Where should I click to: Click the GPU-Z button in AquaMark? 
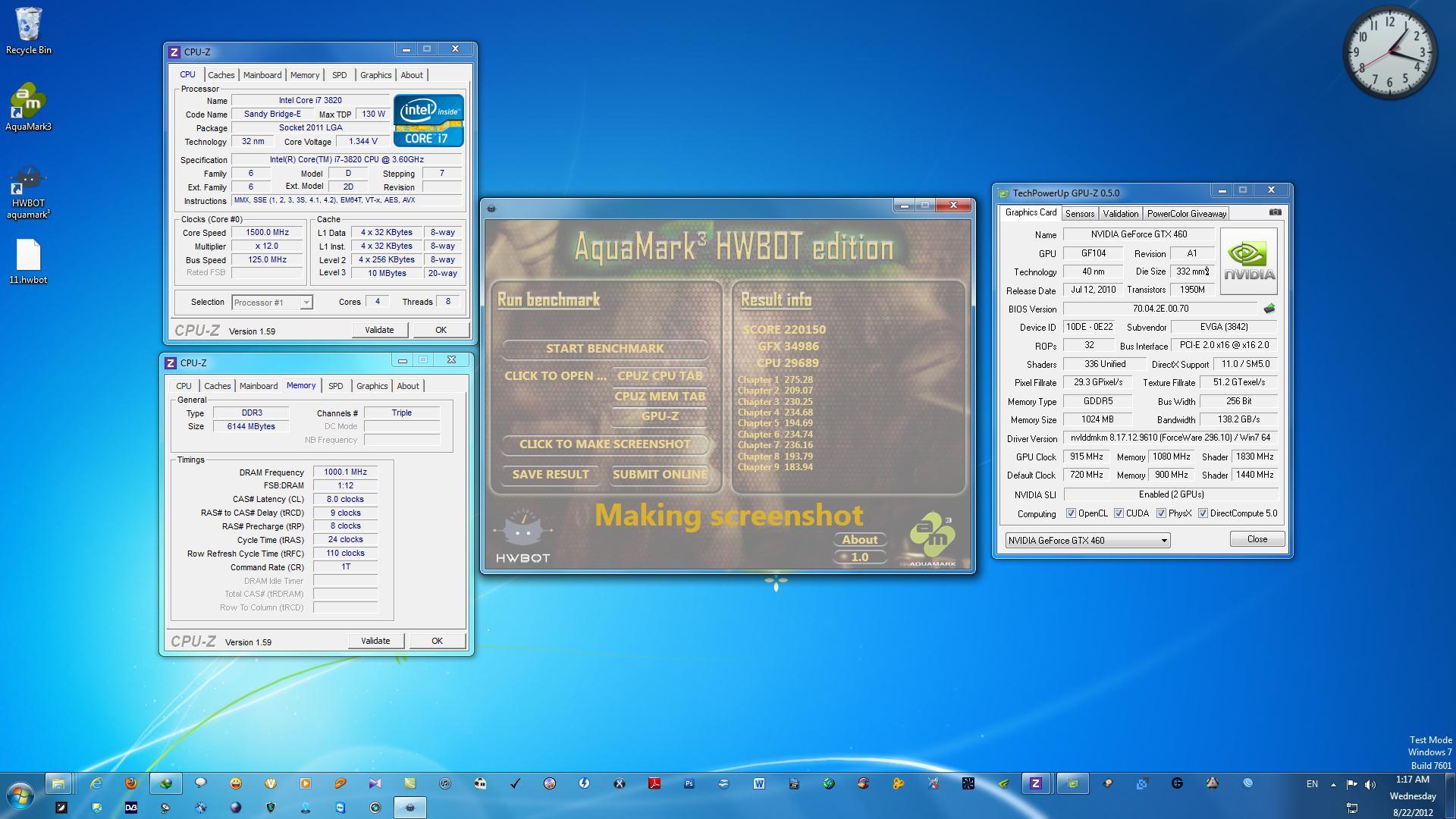point(660,416)
